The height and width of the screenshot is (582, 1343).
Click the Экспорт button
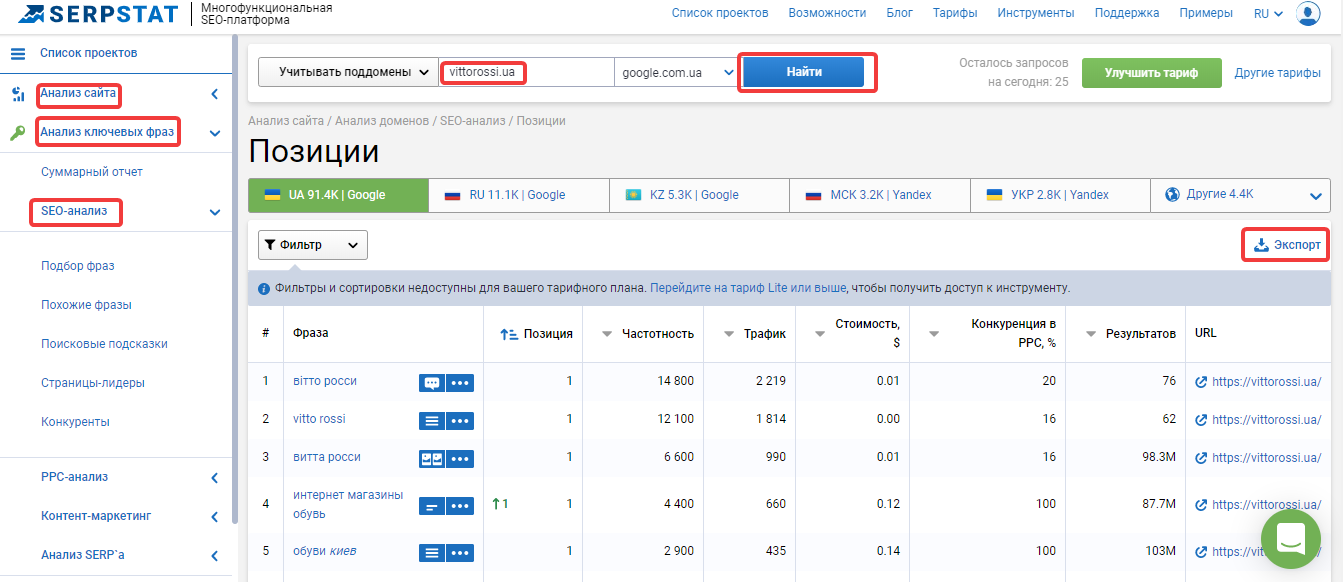tap(1288, 245)
